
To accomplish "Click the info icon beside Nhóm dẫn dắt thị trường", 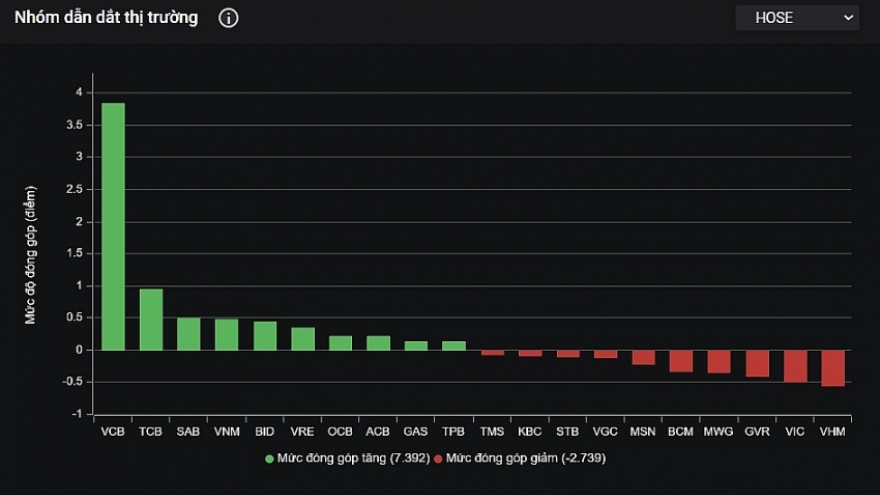I will [x=228, y=18].
